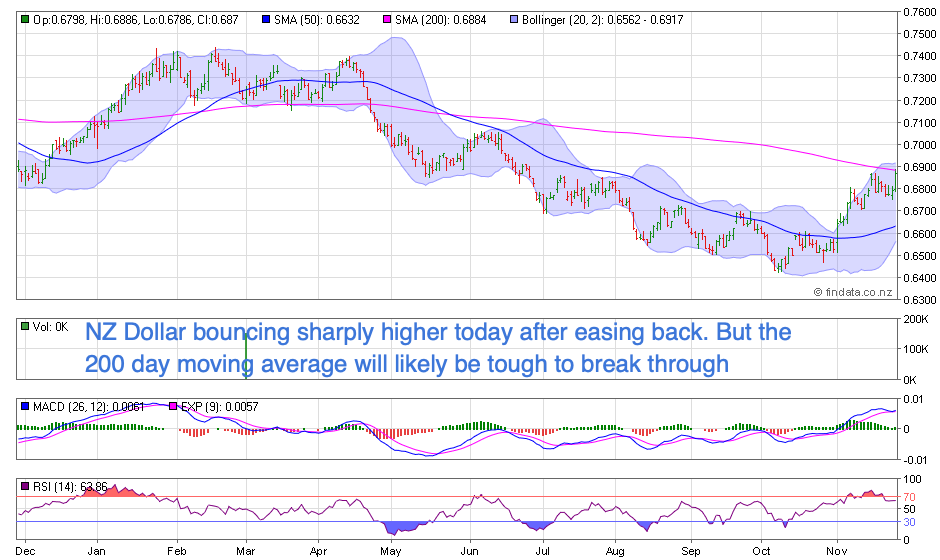Select the 'EXP (9): 0.0057' label
Screen dimensions: 940x560
219,407
